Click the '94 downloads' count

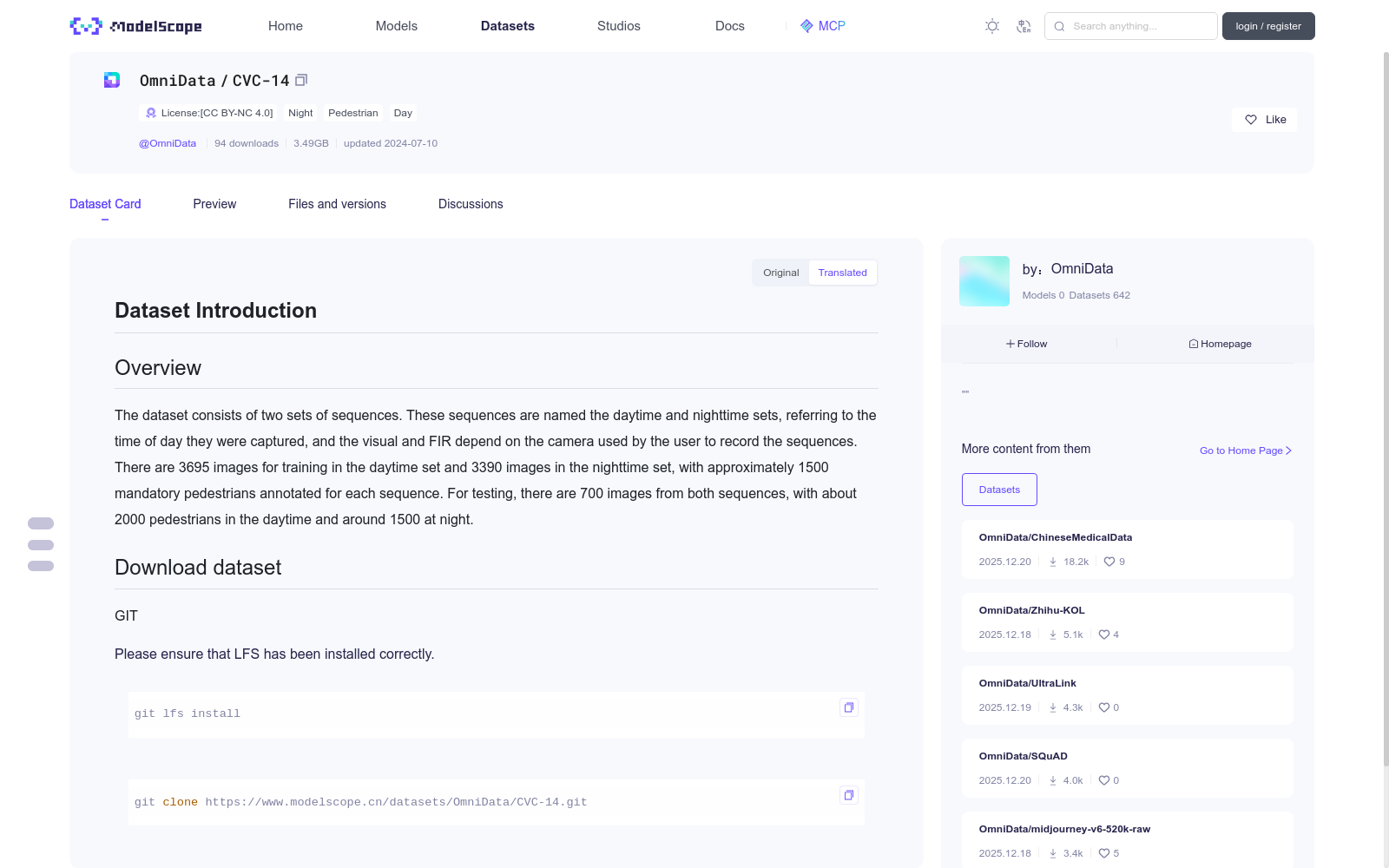247,143
